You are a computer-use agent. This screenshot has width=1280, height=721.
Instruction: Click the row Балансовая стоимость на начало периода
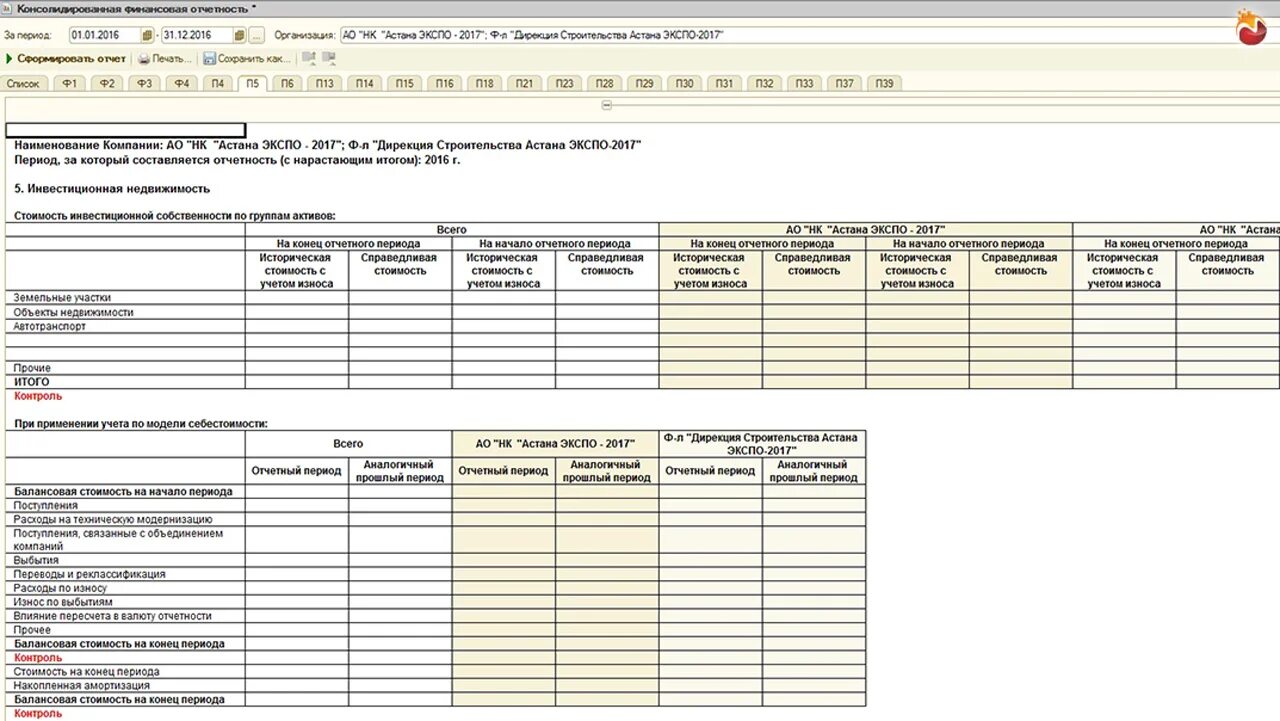point(123,492)
